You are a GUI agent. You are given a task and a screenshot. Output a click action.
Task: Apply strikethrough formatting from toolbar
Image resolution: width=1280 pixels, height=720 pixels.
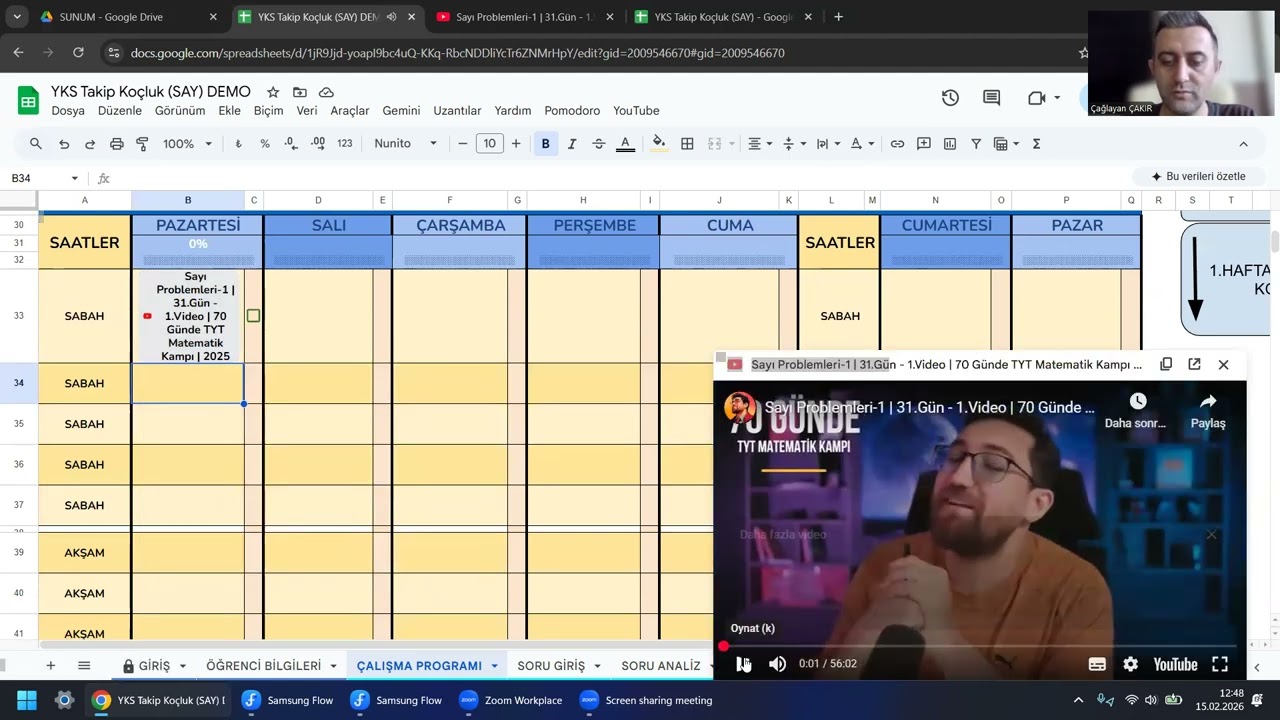pos(598,144)
